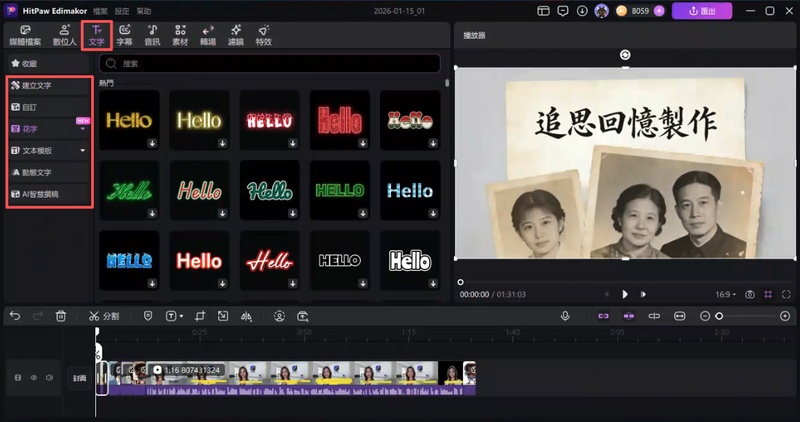Toggle the first purple link icon in the timeline toolbar
Viewport: 800px width, 422px height.
click(603, 316)
